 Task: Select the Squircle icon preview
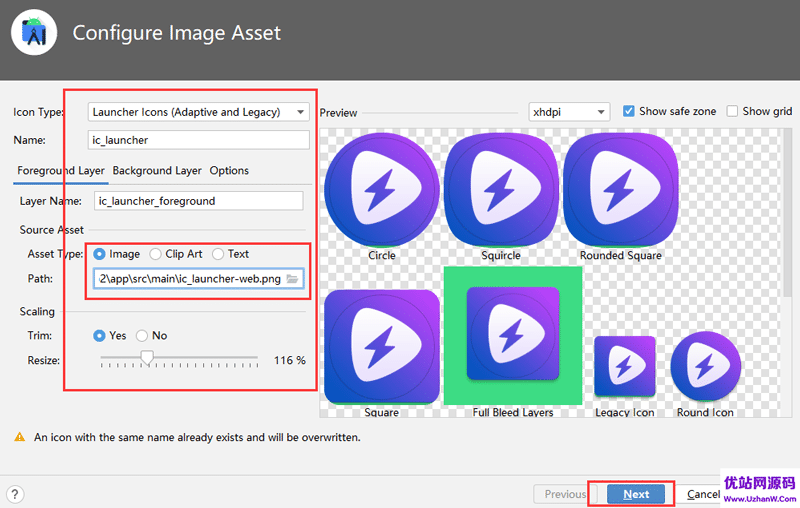click(501, 191)
